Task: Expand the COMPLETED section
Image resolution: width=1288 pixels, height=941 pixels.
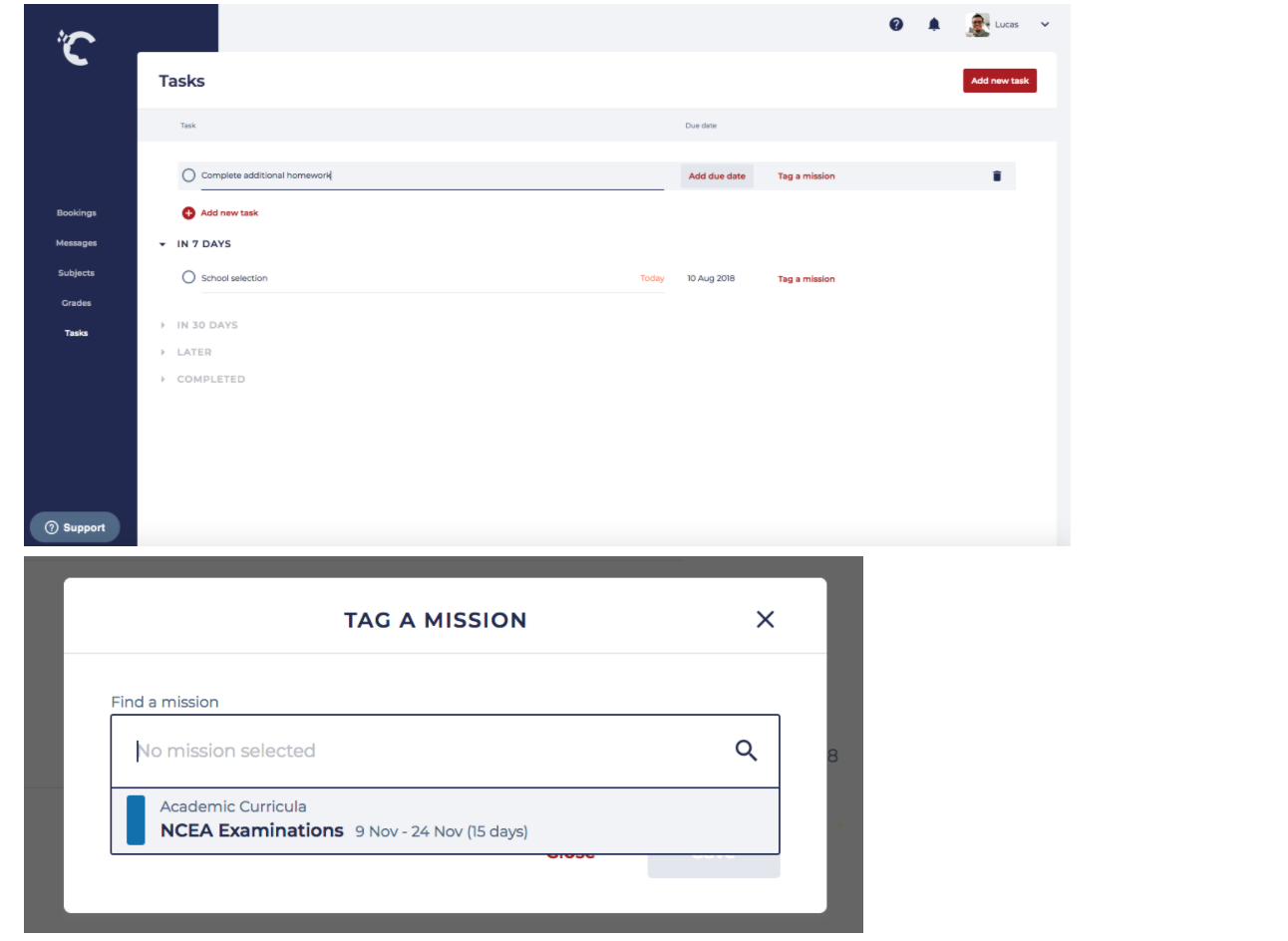Action: click(x=162, y=380)
